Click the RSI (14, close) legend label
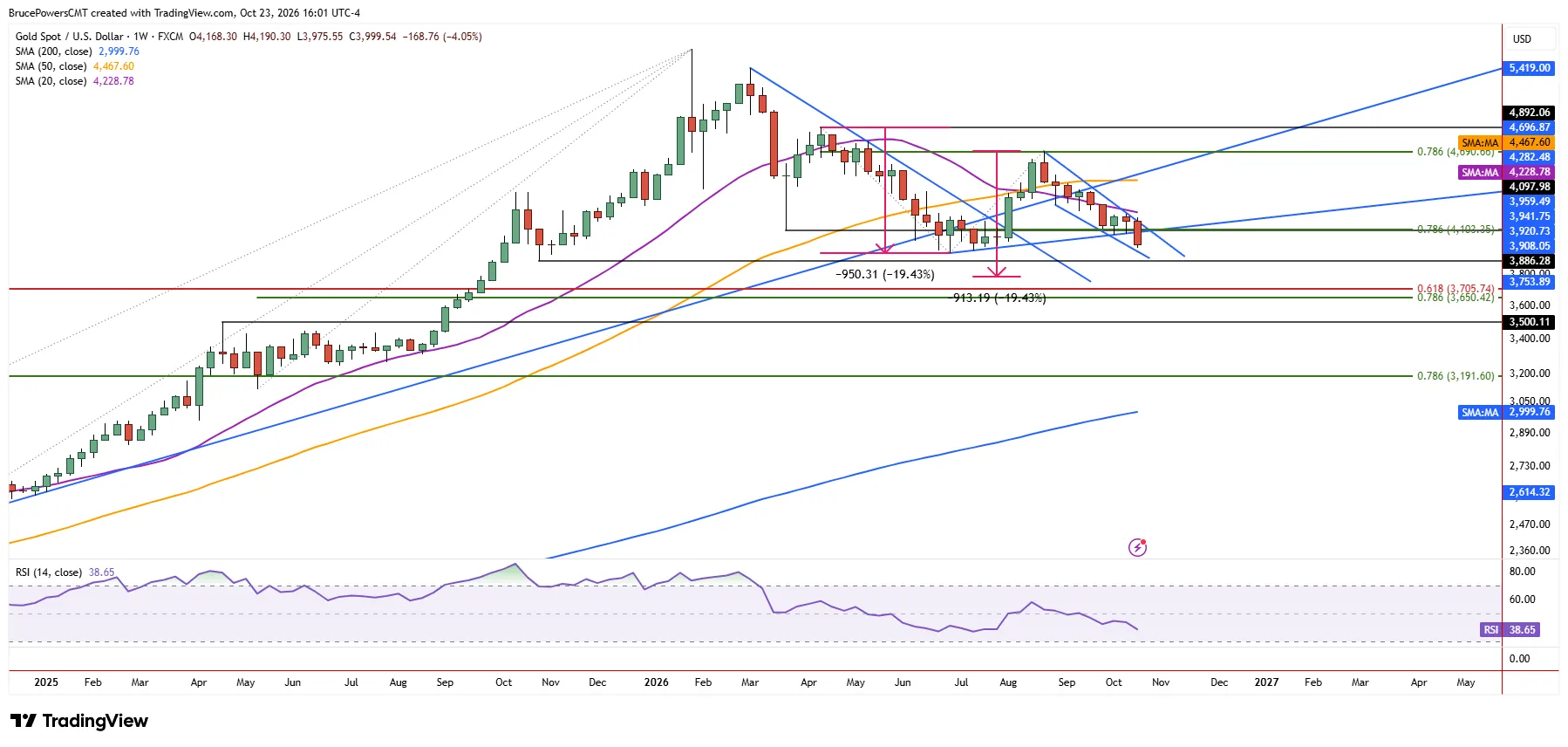Image resolution: width=1568 pixels, height=747 pixels. tap(49, 572)
